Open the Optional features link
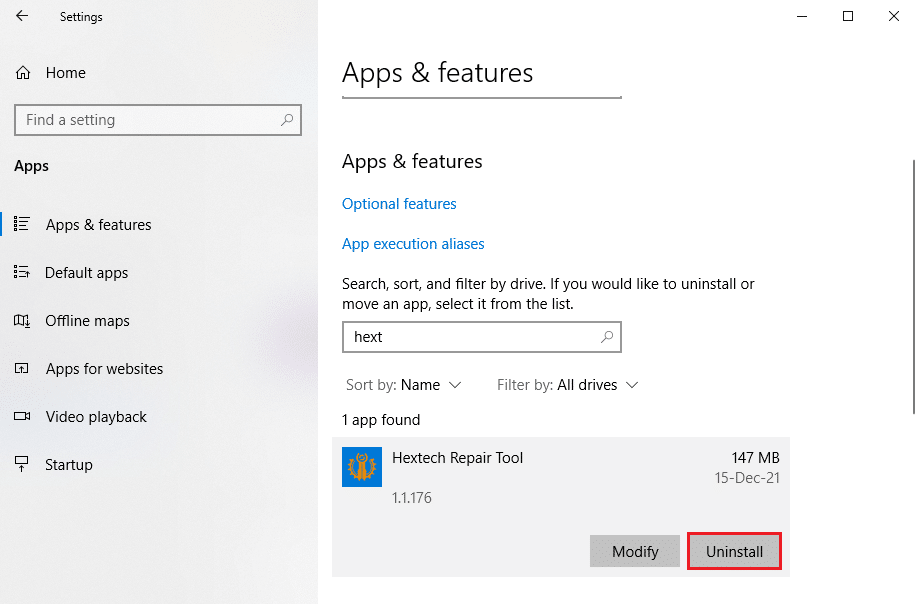This screenshot has height=604, width=917. pyautogui.click(x=399, y=204)
